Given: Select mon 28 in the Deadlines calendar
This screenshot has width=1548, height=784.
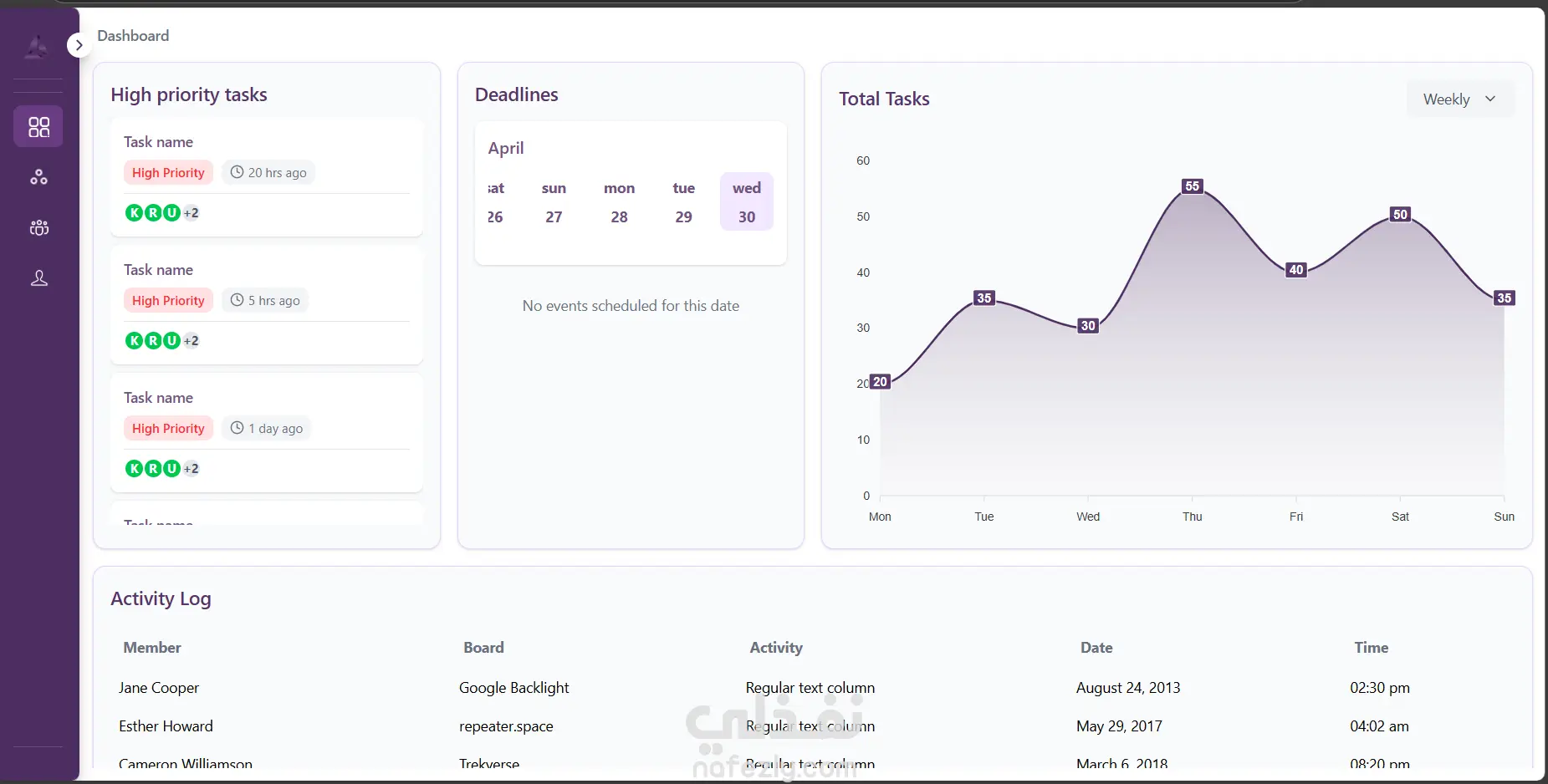Looking at the screenshot, I should point(619,202).
